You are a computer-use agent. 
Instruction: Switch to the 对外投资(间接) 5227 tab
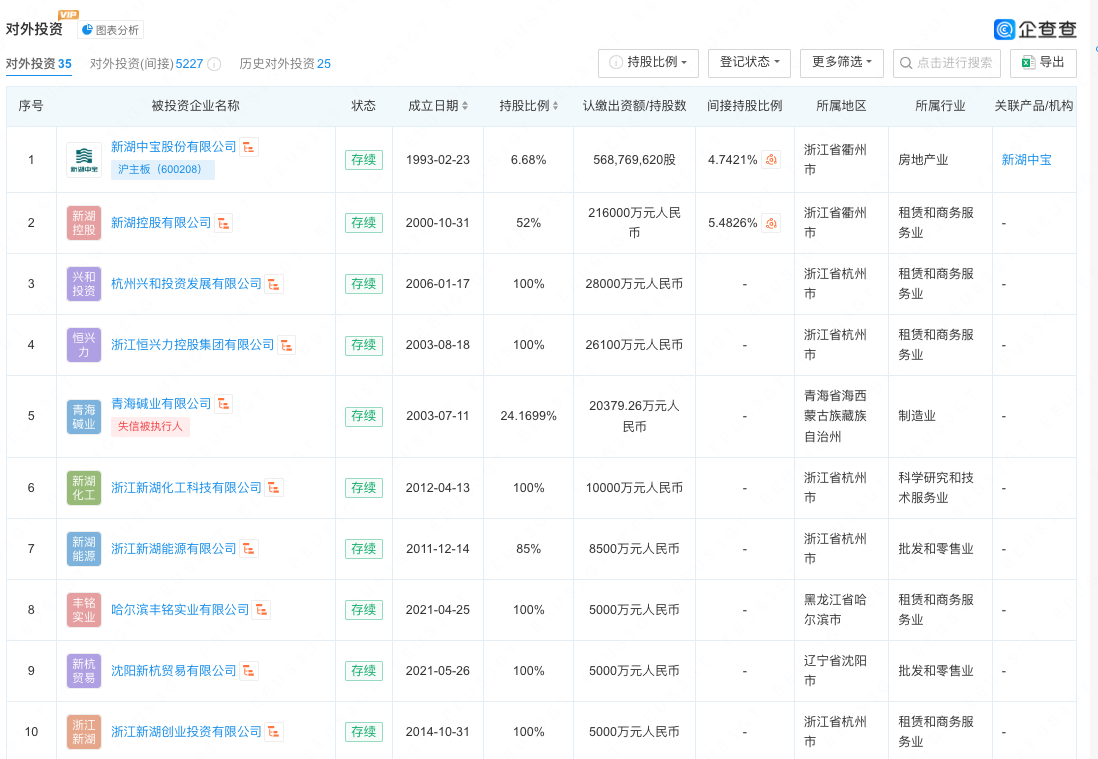point(146,64)
